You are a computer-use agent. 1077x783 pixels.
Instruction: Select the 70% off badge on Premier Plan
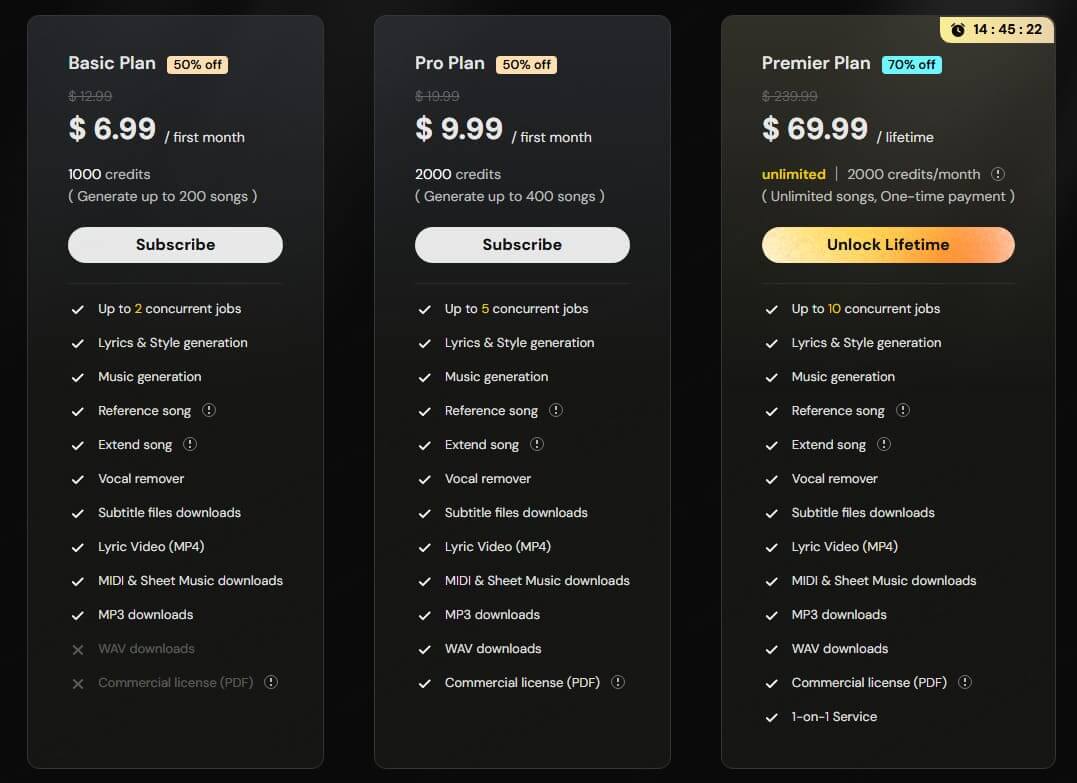(911, 63)
